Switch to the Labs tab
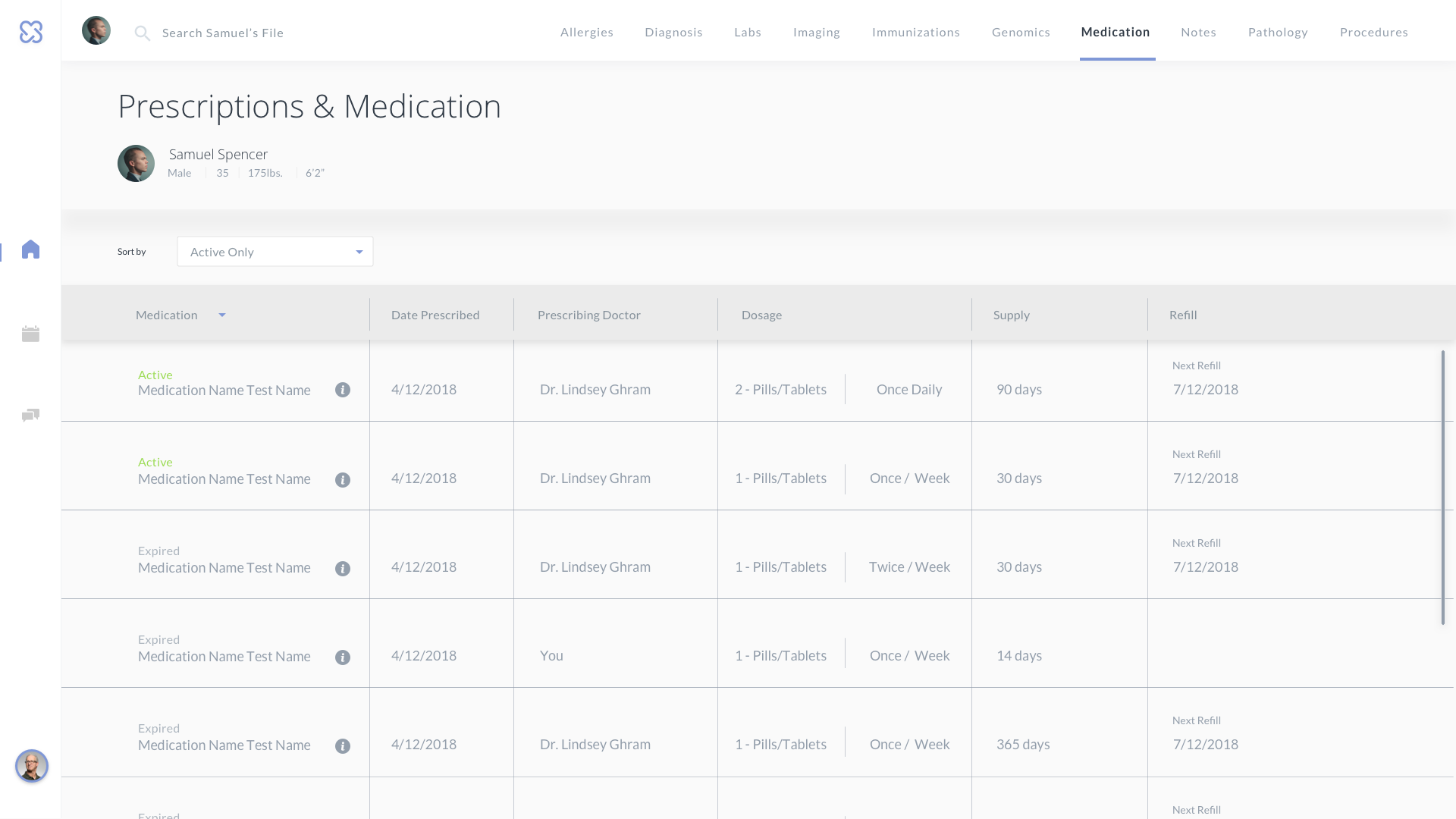Viewport: 1456px width, 819px height. 747,32
